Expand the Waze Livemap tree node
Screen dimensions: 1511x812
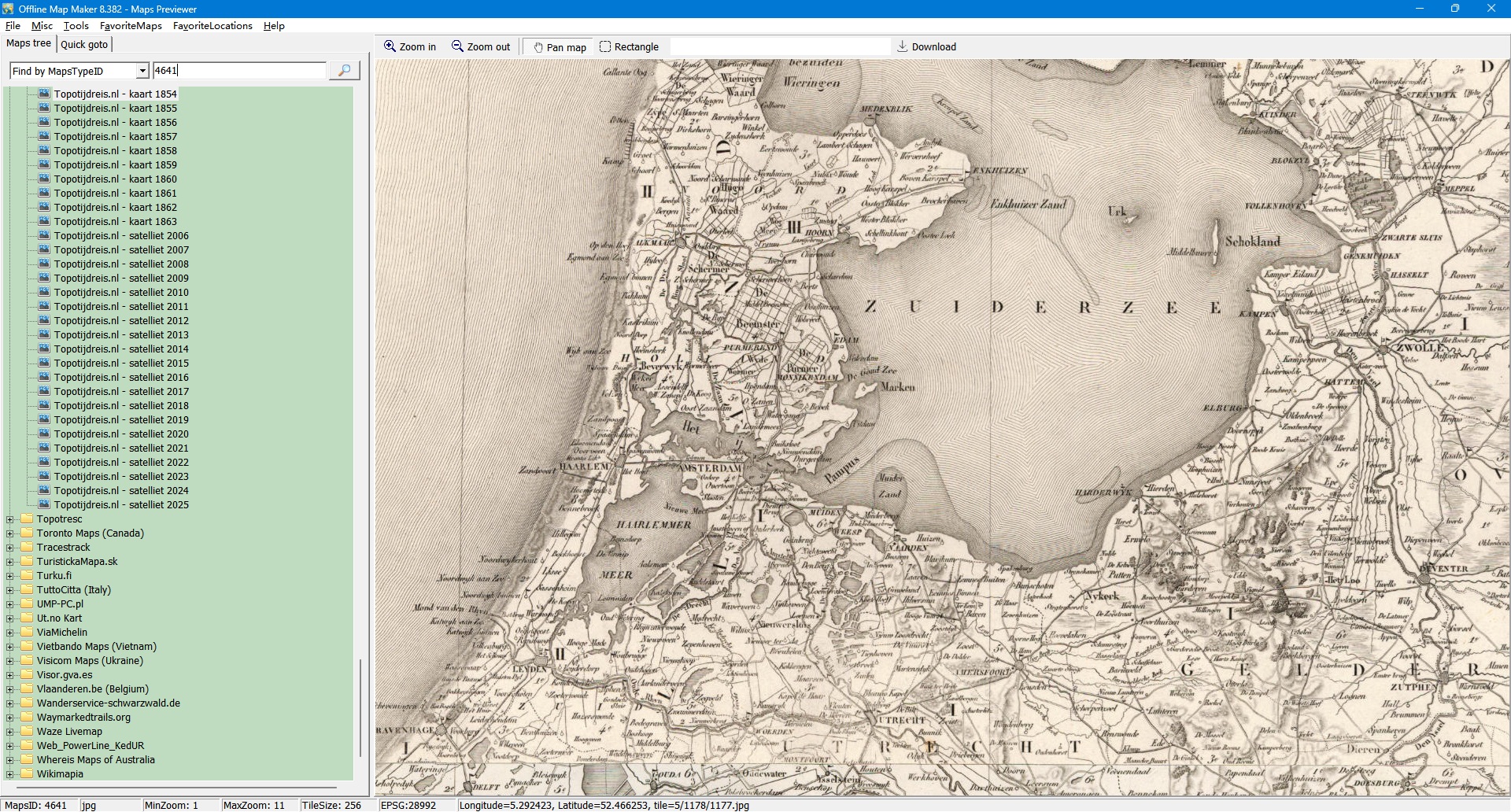pyautogui.click(x=10, y=732)
